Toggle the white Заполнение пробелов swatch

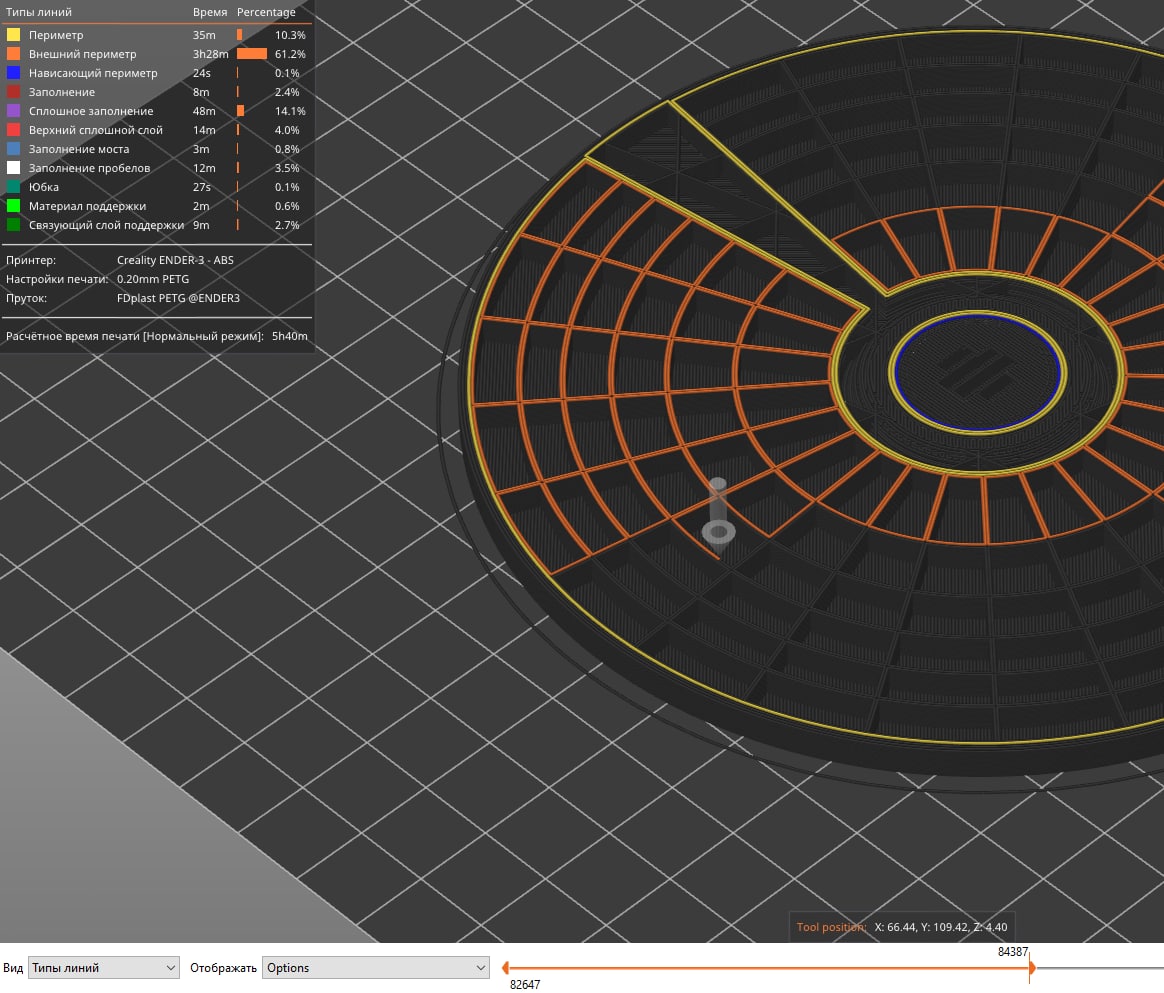(x=13, y=168)
